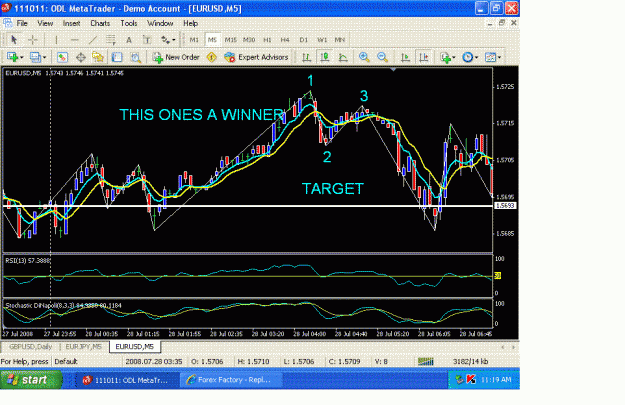Switch to Candlesticks chart display

(325, 57)
